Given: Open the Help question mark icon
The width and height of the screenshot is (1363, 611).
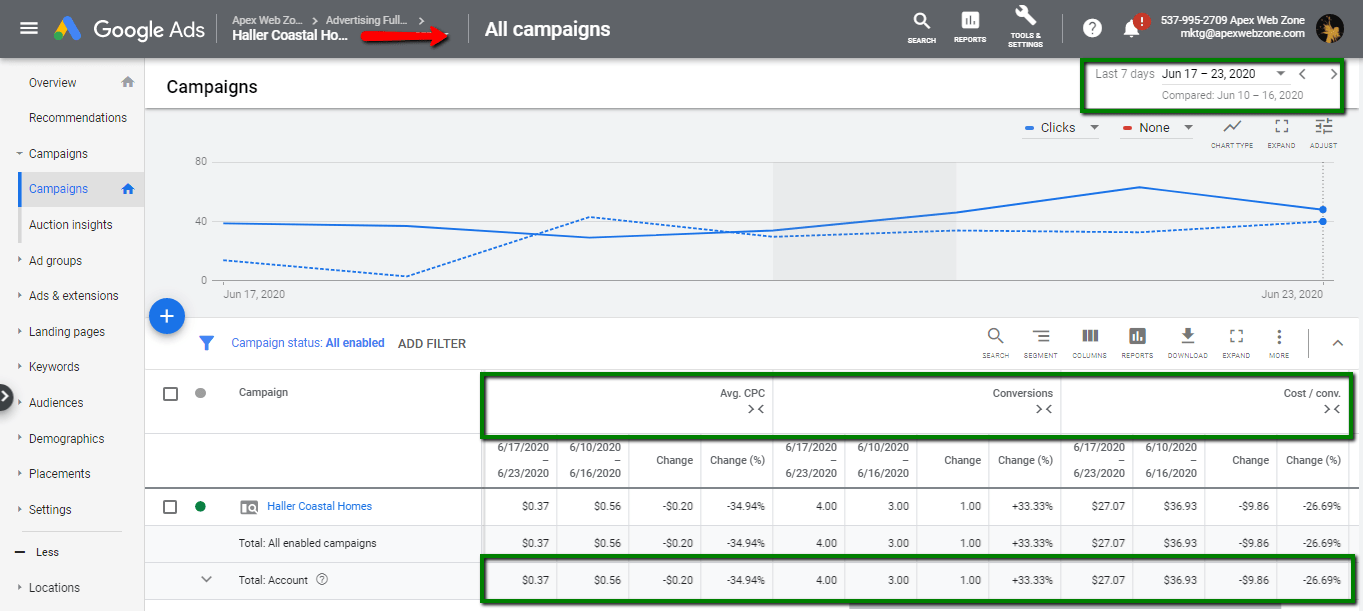Looking at the screenshot, I should pos(1092,28).
